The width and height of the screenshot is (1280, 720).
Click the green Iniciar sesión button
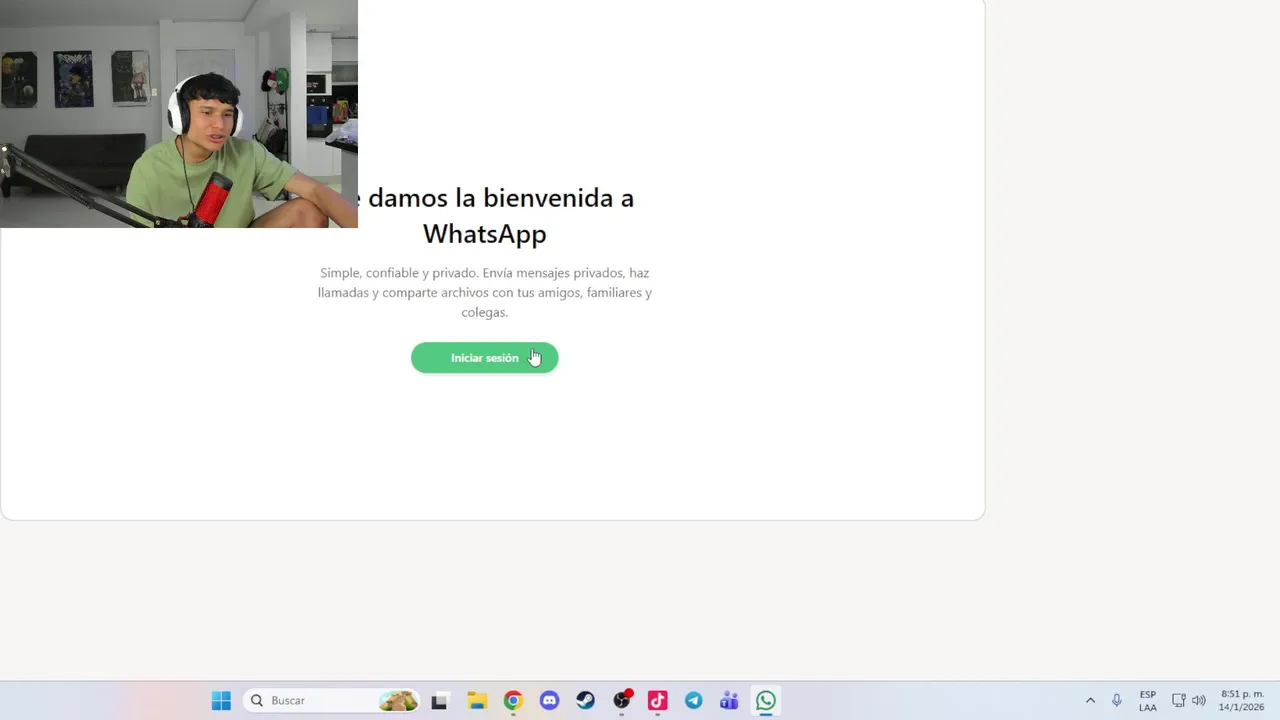pyautogui.click(x=484, y=358)
